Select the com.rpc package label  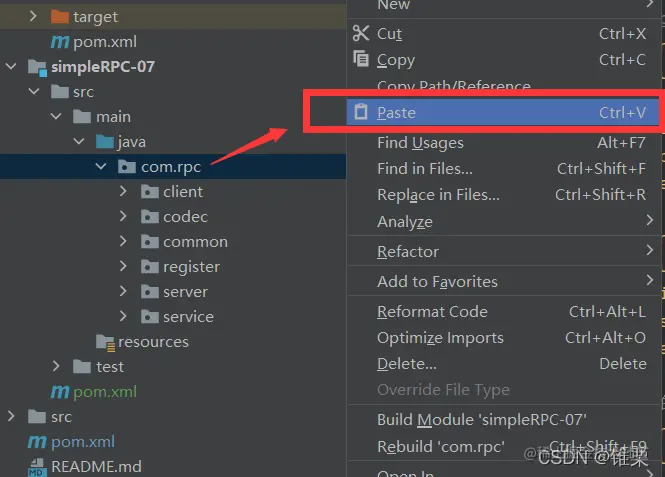pos(171,167)
